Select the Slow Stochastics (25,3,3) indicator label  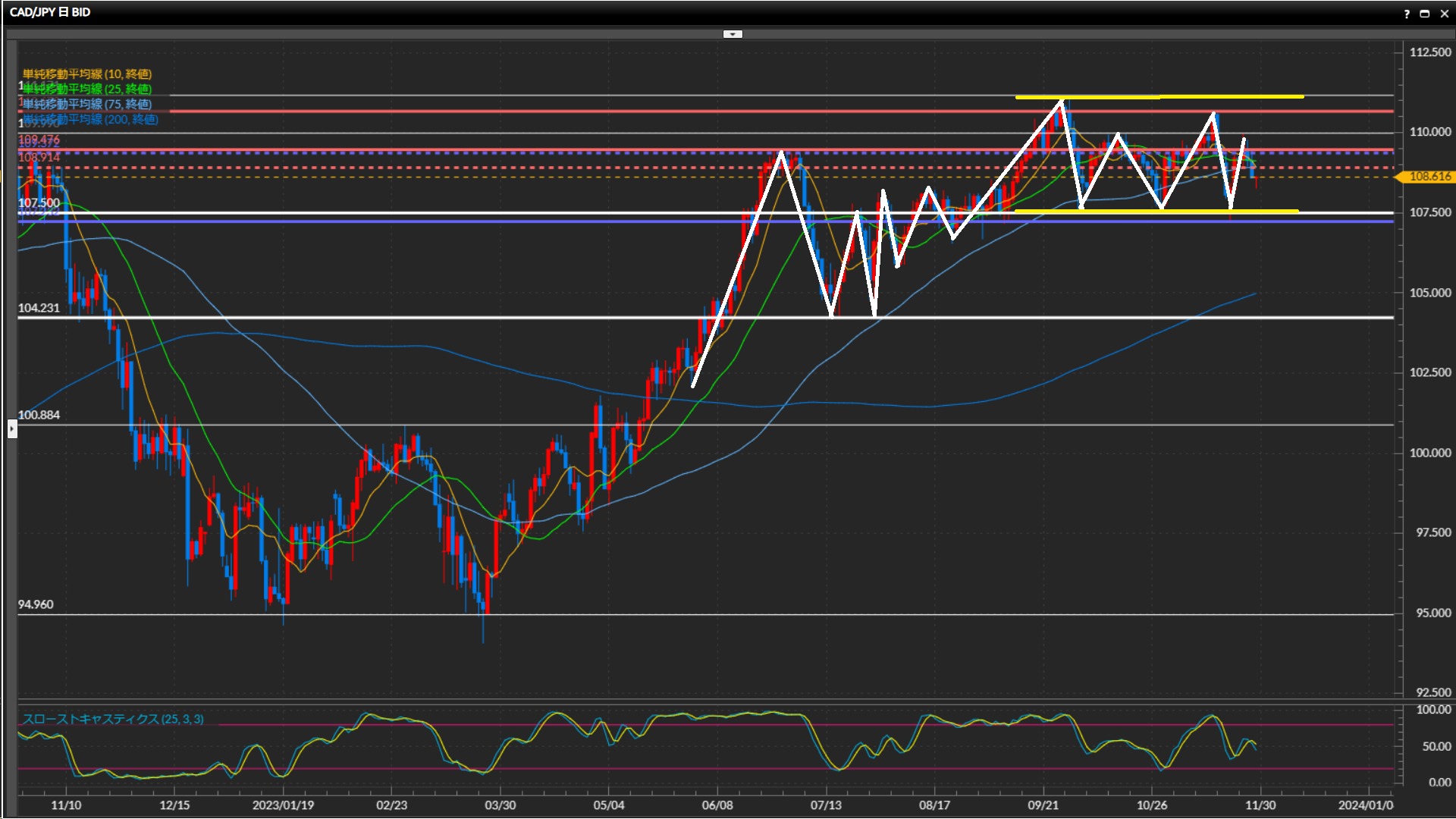pos(113,719)
